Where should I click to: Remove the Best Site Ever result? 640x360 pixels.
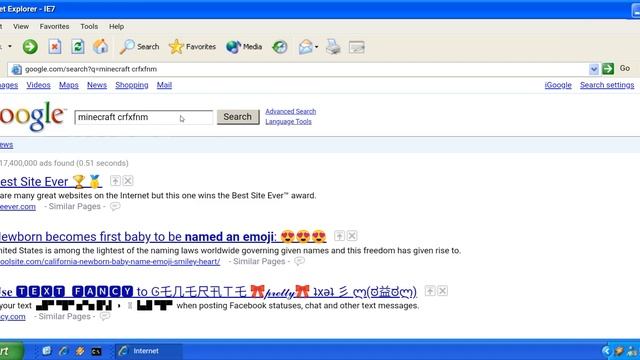128,181
